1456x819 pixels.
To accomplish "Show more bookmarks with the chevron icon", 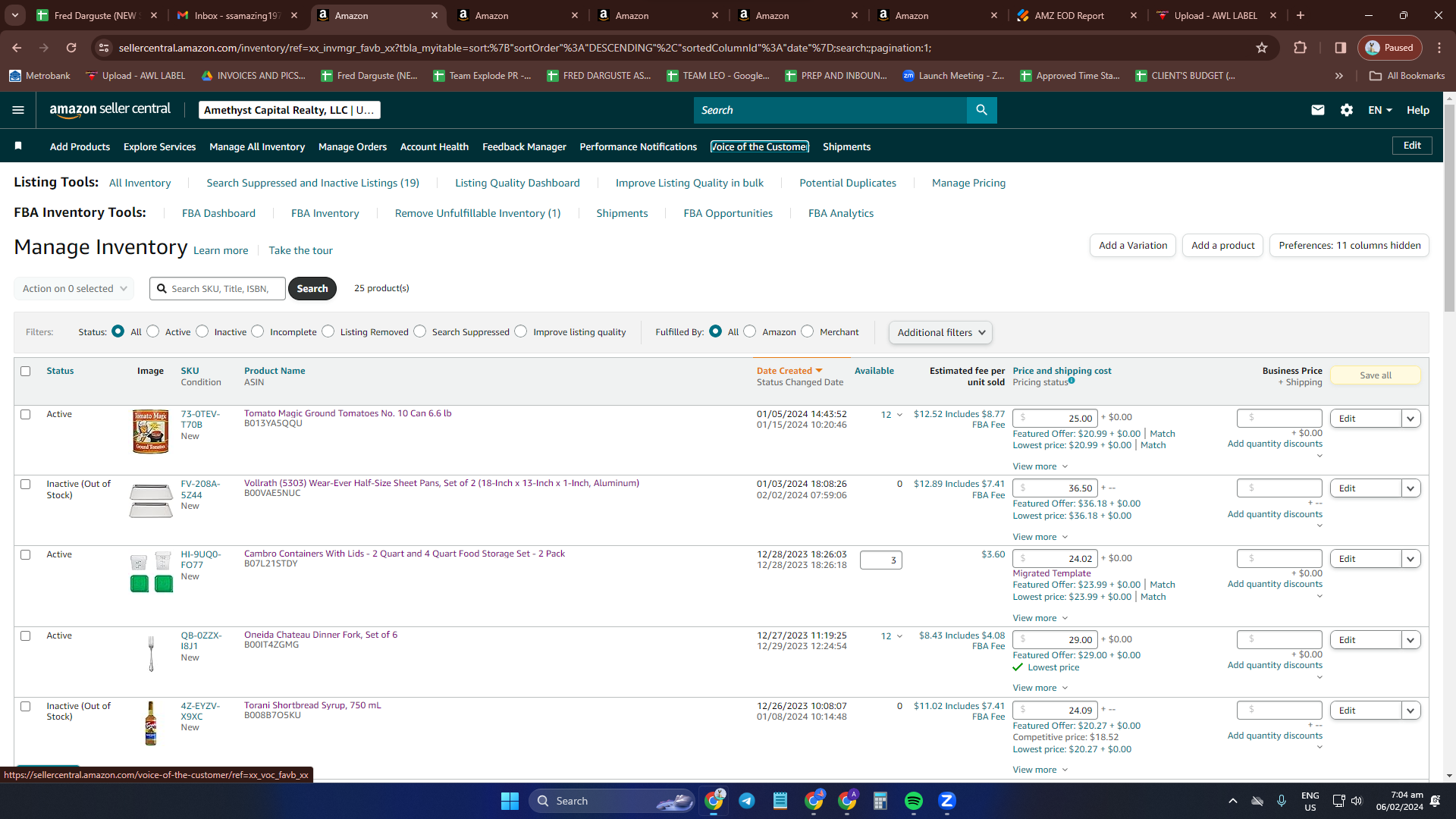I will [1339, 76].
